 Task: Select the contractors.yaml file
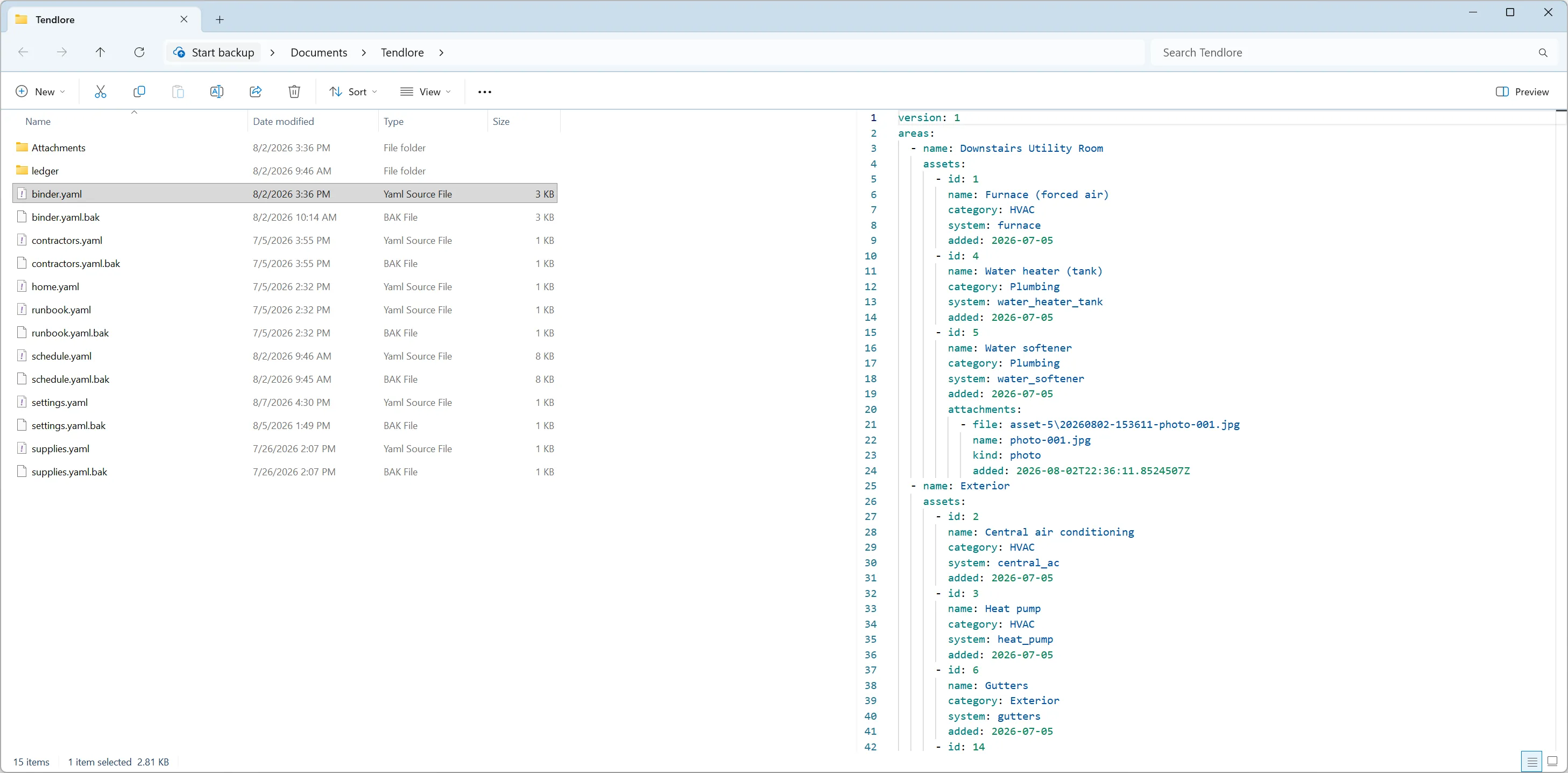(285, 240)
